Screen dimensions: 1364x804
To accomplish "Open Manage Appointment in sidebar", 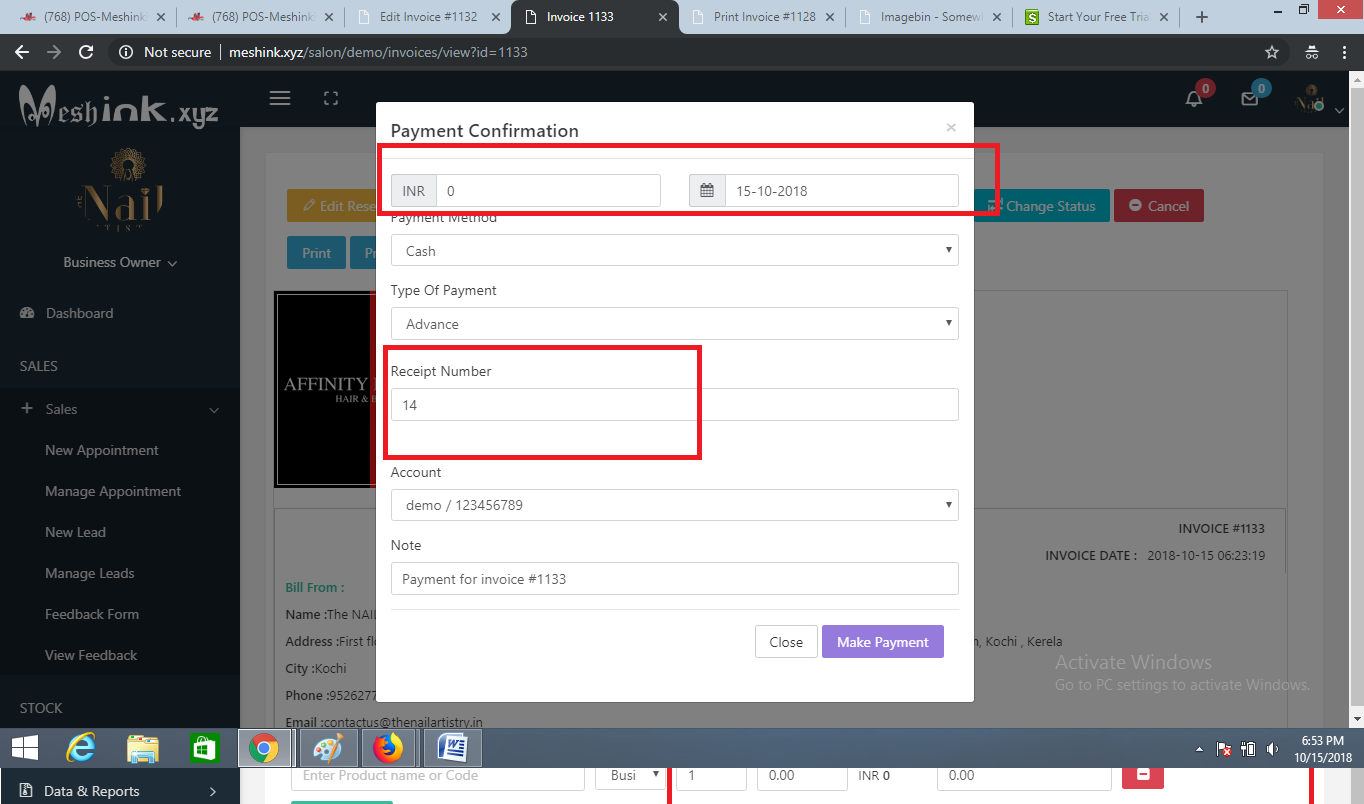I will tap(113, 491).
